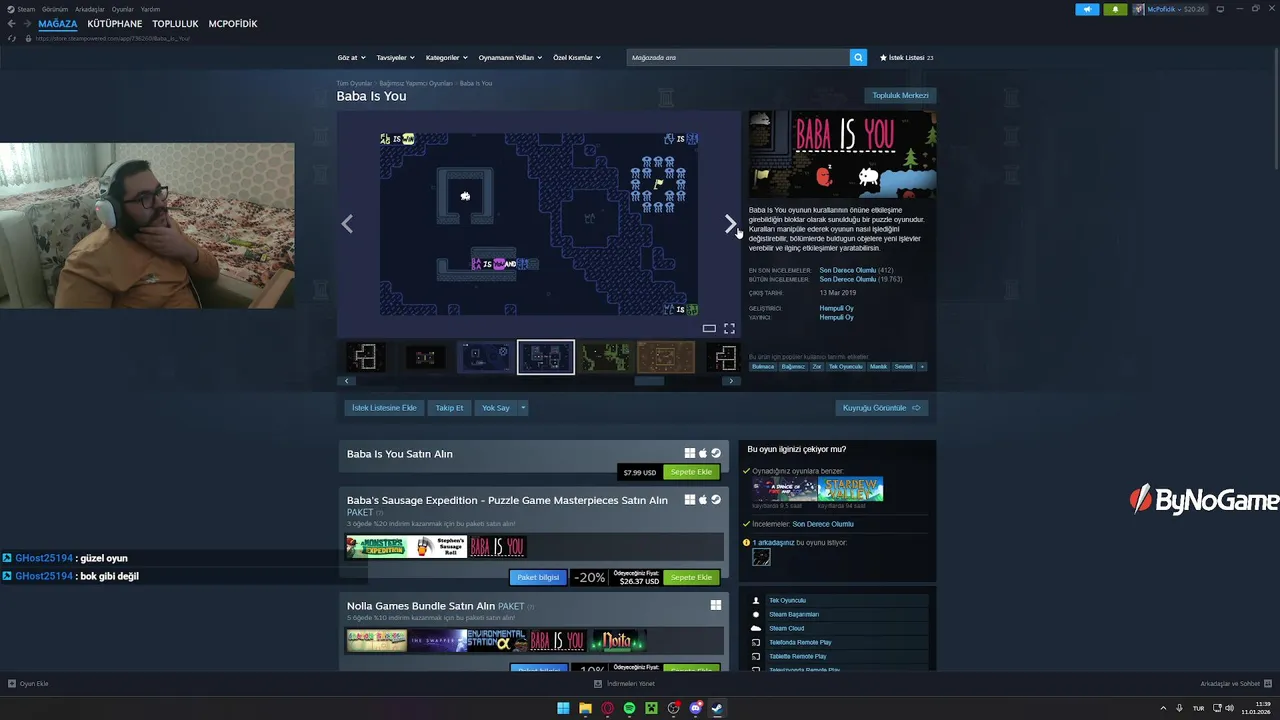Click İstek Listesine Ekle button
Screen dimensions: 1280x720
[384, 408]
